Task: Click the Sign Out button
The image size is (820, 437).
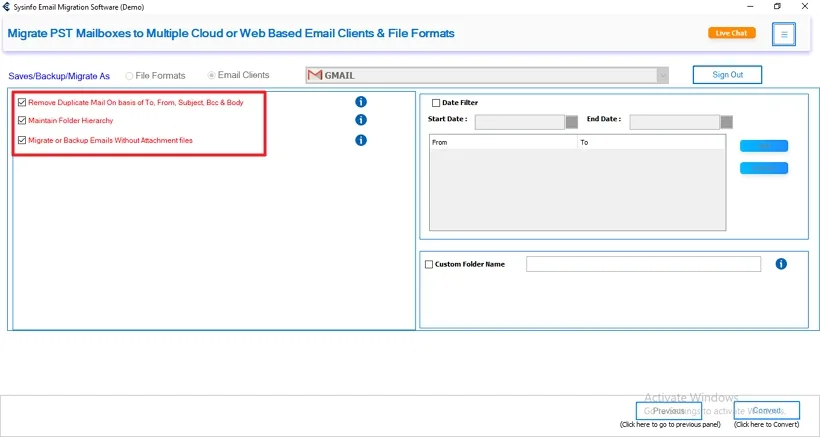Action: click(x=727, y=75)
